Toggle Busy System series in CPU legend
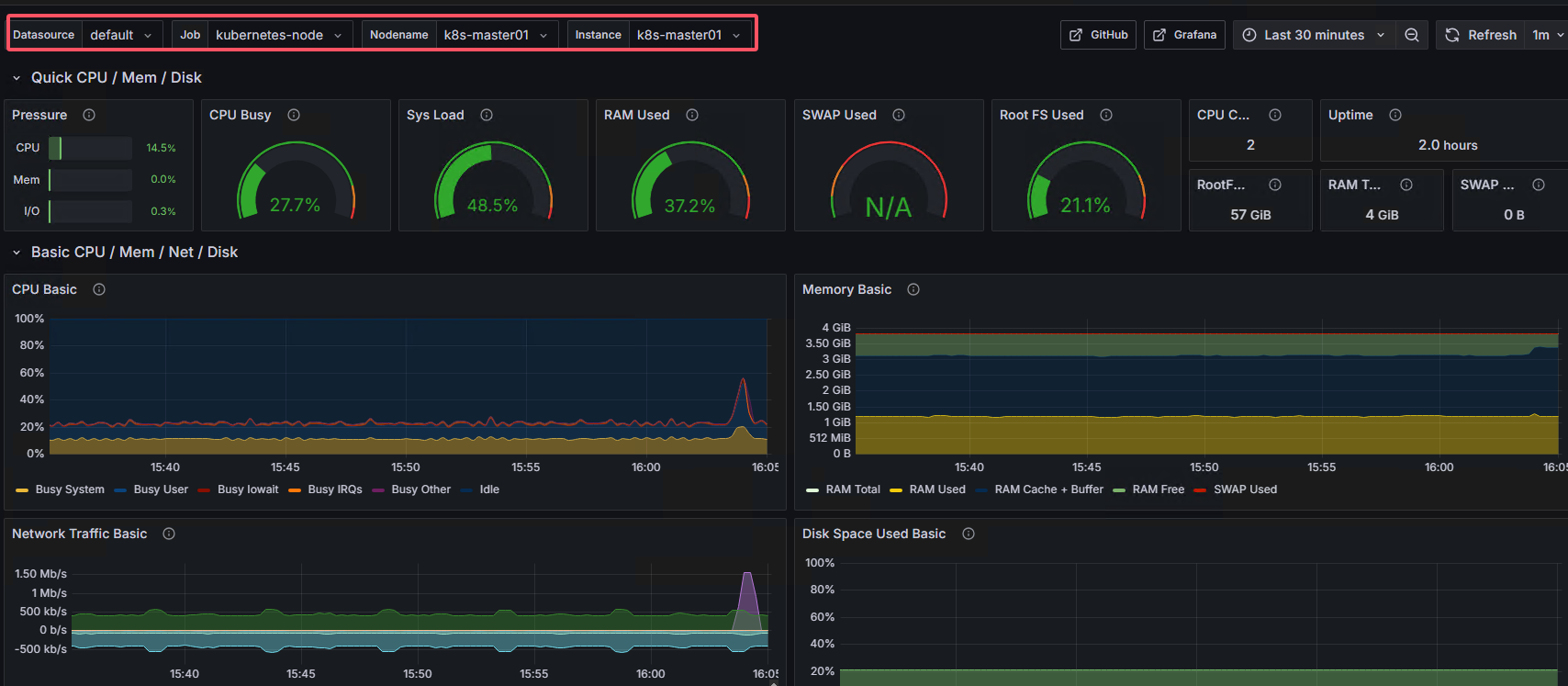 [70, 489]
